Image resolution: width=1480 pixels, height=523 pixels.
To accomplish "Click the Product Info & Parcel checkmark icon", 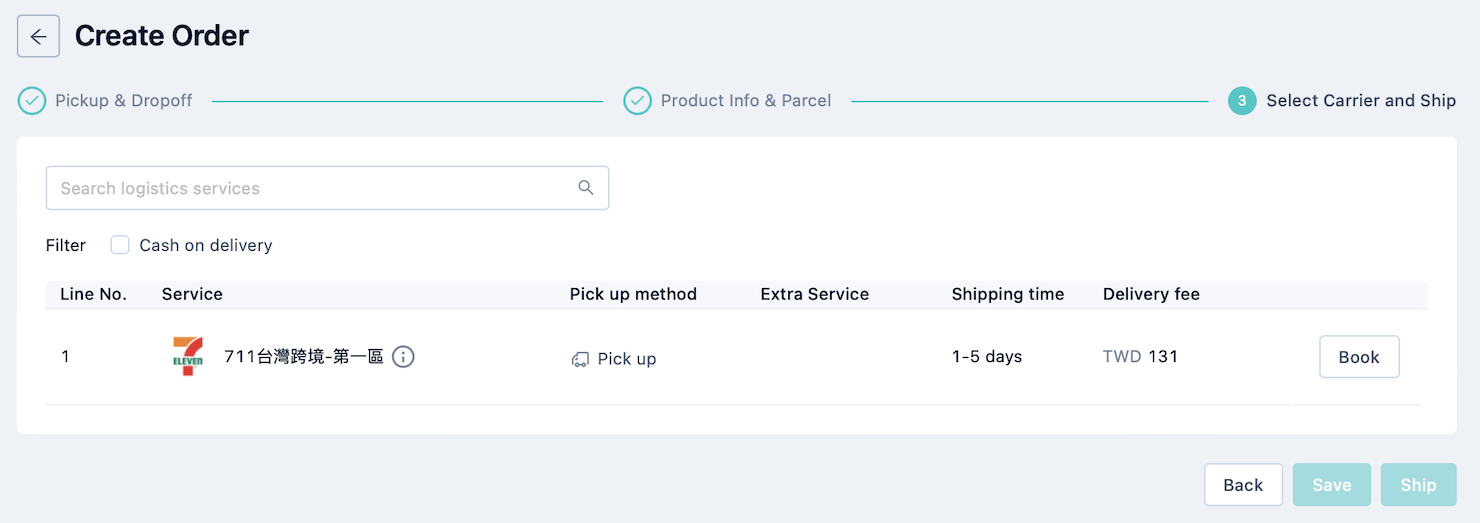I will pyautogui.click(x=637, y=101).
